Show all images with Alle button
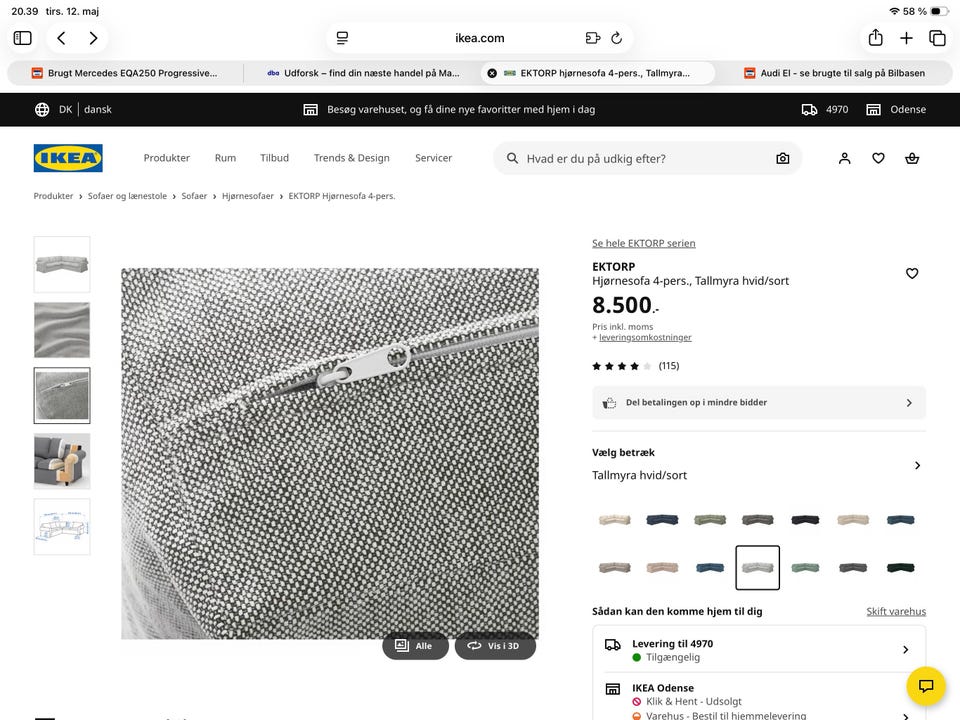960x720 pixels. pyautogui.click(x=415, y=646)
